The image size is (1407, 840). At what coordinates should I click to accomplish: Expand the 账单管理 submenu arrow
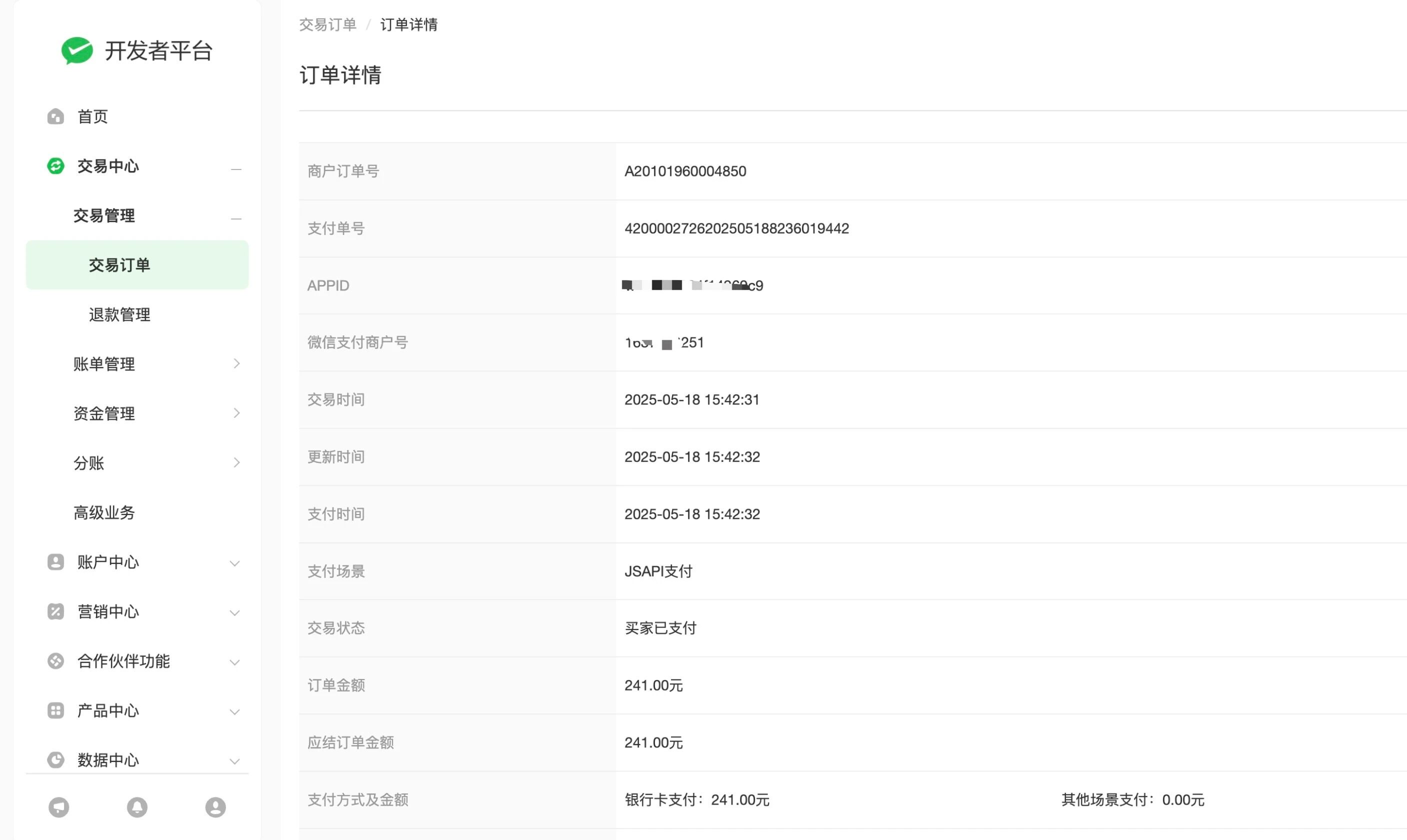(236, 363)
